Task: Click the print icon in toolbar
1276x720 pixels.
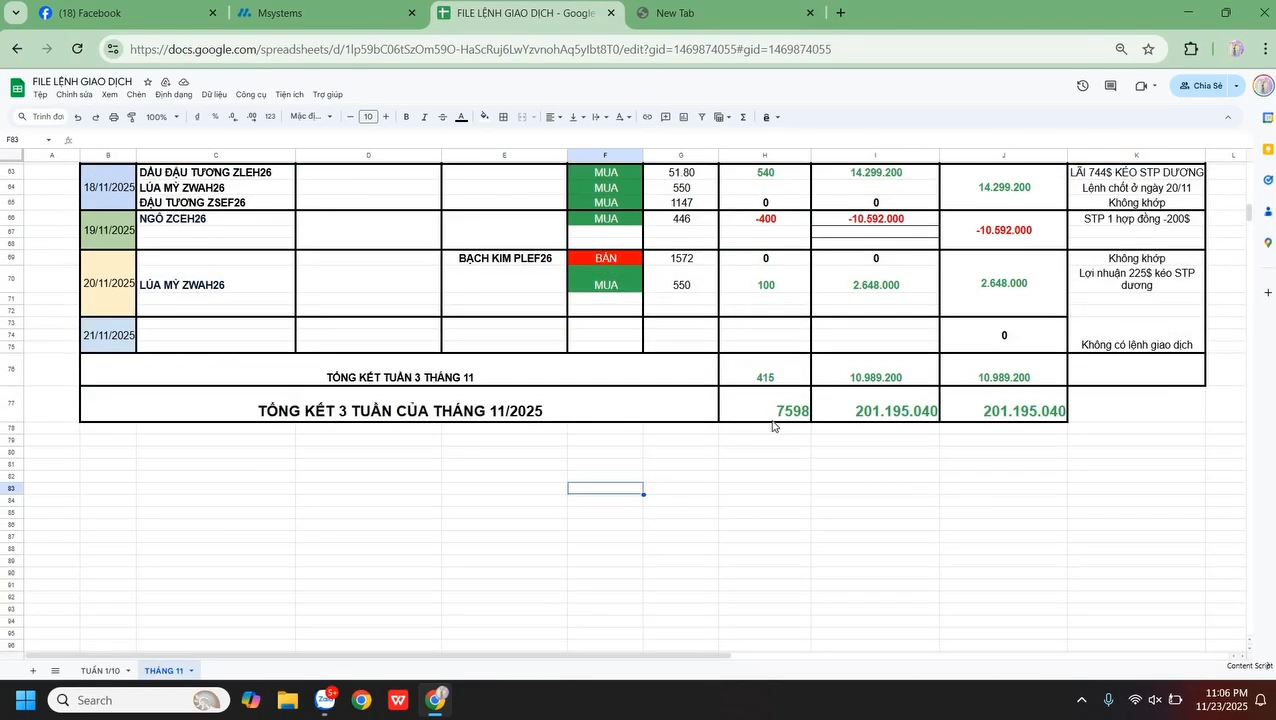Action: (113, 117)
